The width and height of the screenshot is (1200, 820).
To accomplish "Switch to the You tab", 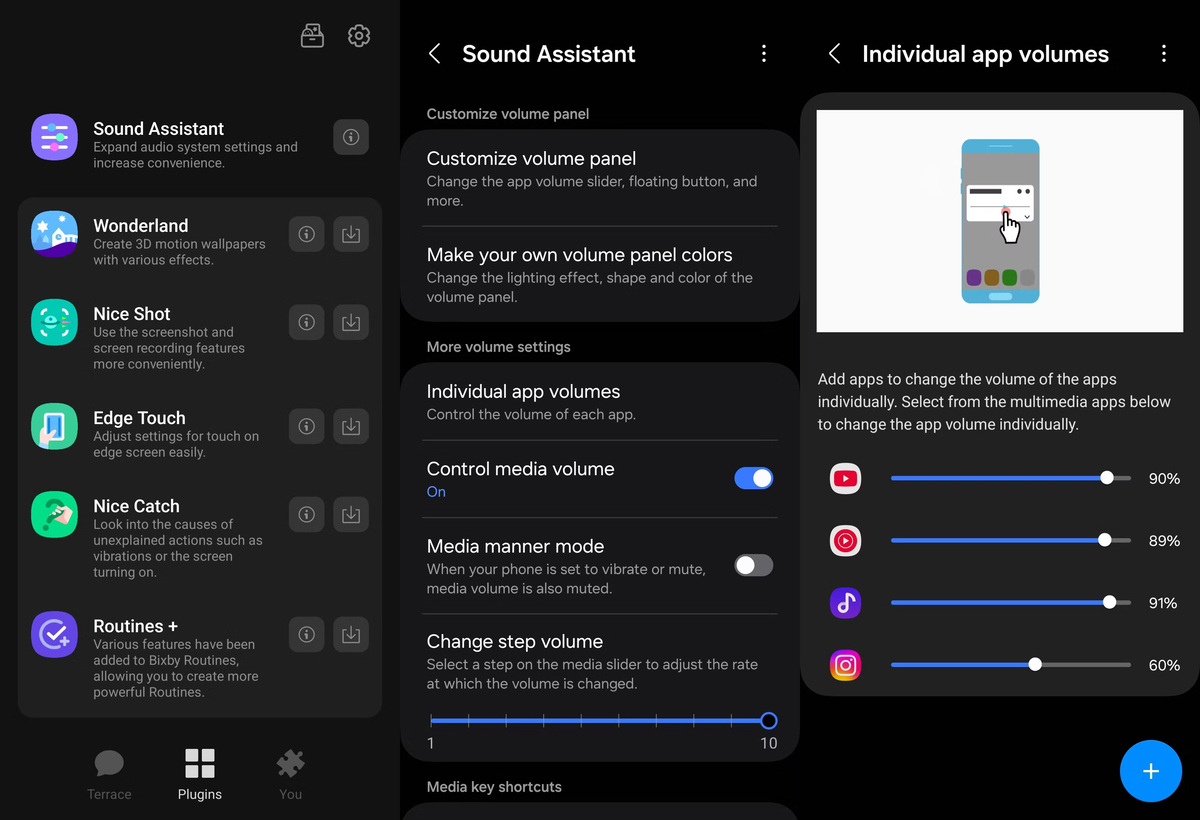I will (x=290, y=775).
